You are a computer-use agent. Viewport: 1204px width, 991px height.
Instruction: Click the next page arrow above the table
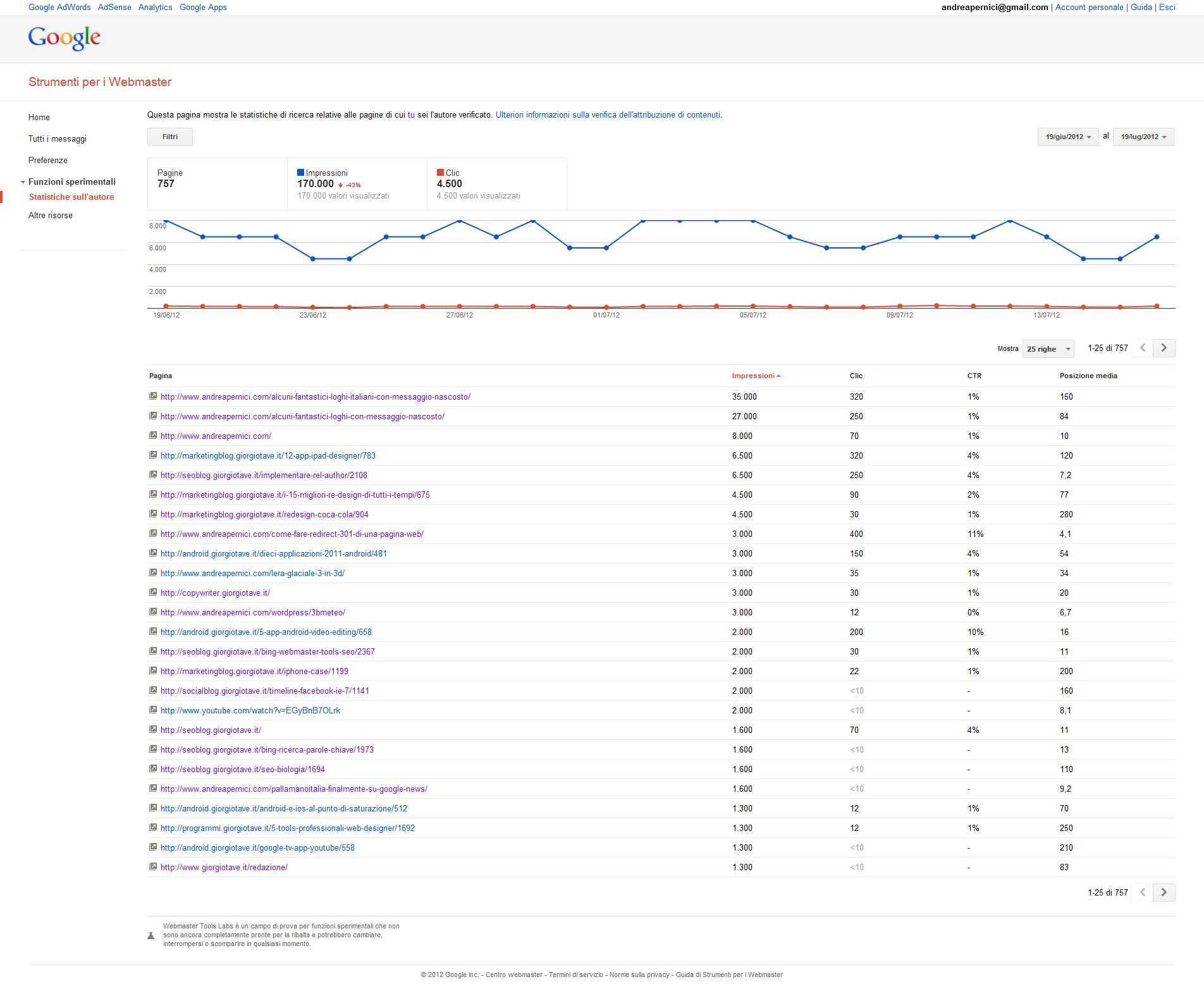point(1164,348)
